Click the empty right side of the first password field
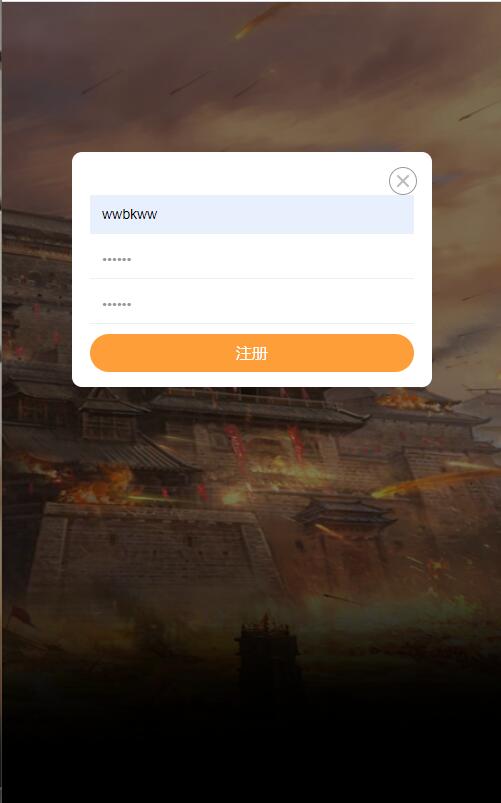The height and width of the screenshot is (803, 501). click(333, 259)
